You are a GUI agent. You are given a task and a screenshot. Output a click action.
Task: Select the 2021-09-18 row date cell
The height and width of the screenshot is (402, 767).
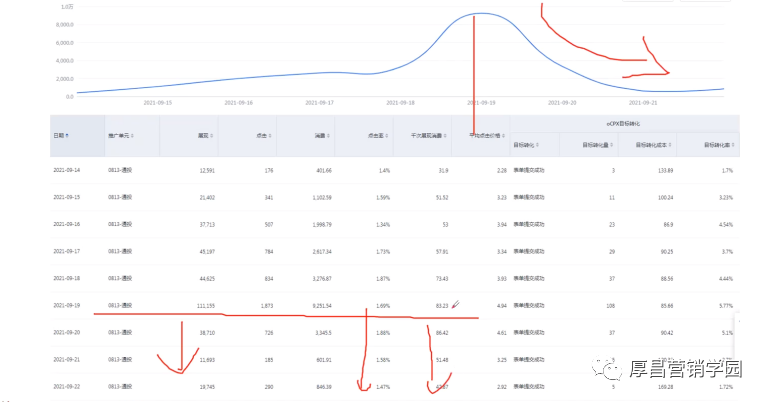coord(67,278)
